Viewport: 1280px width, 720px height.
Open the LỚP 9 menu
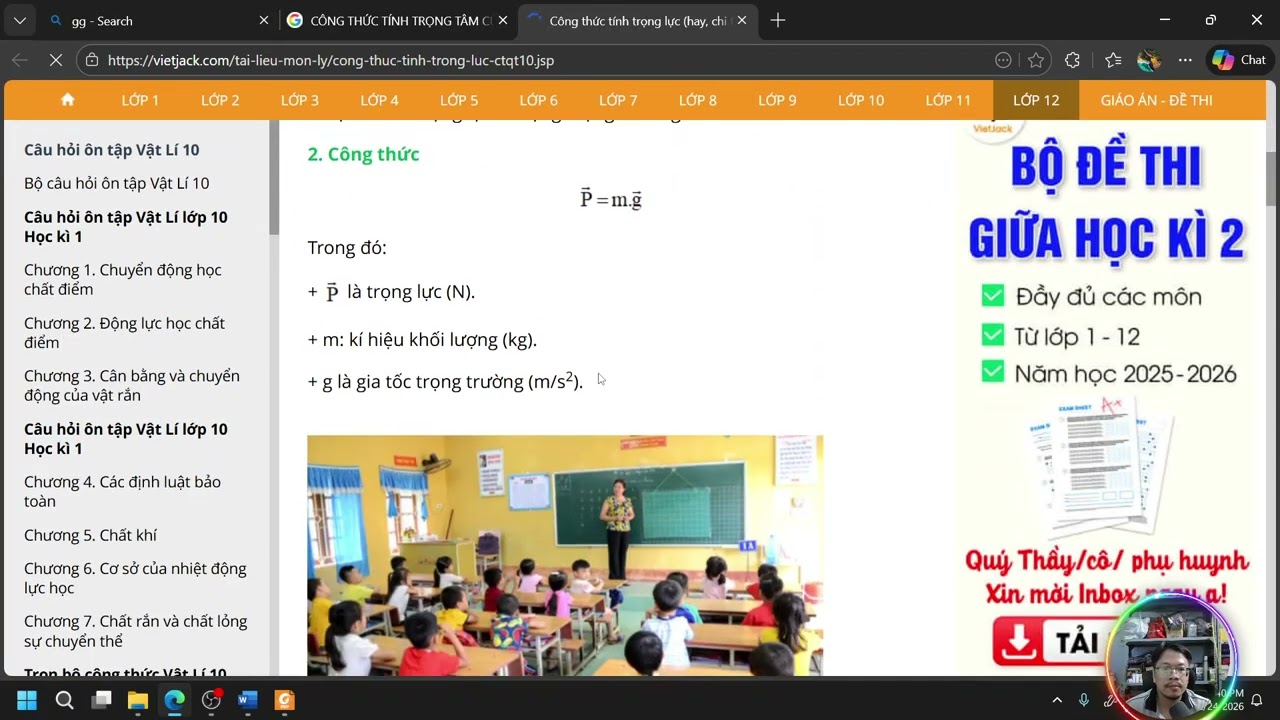tap(777, 100)
